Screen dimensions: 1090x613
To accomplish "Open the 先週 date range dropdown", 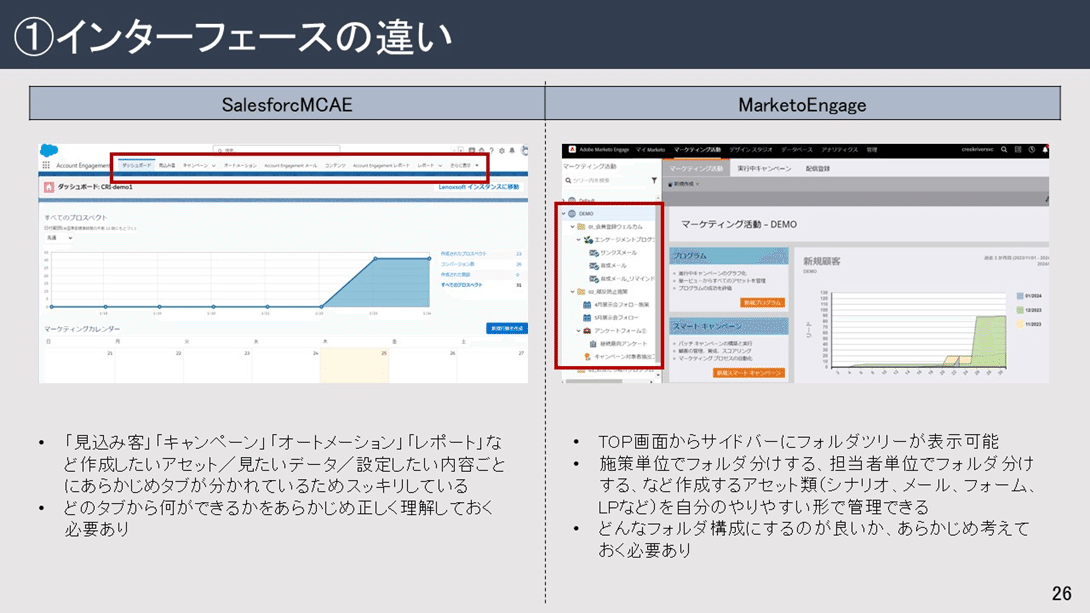I will (58, 239).
